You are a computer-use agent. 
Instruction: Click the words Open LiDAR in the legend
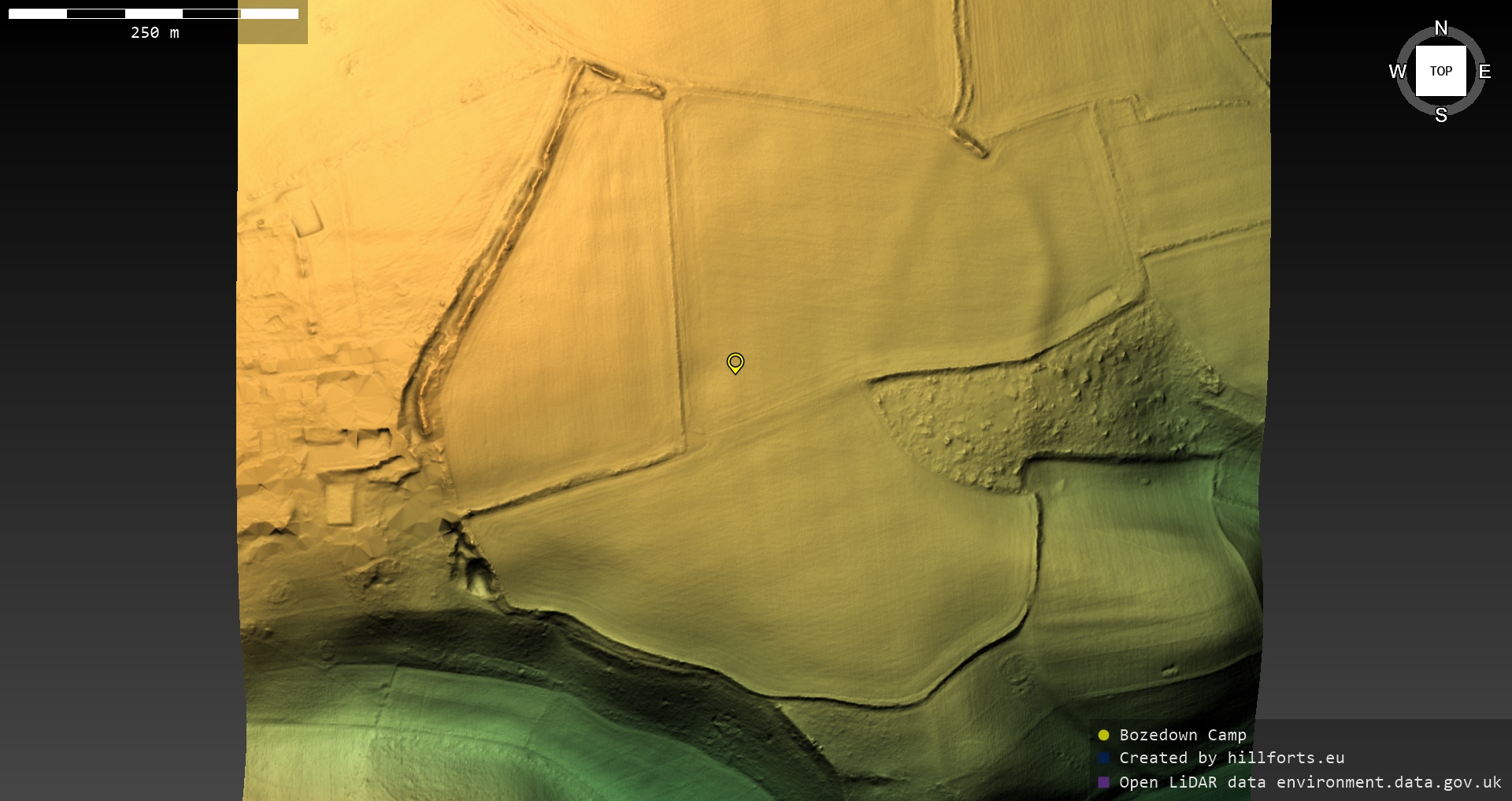[1168, 782]
